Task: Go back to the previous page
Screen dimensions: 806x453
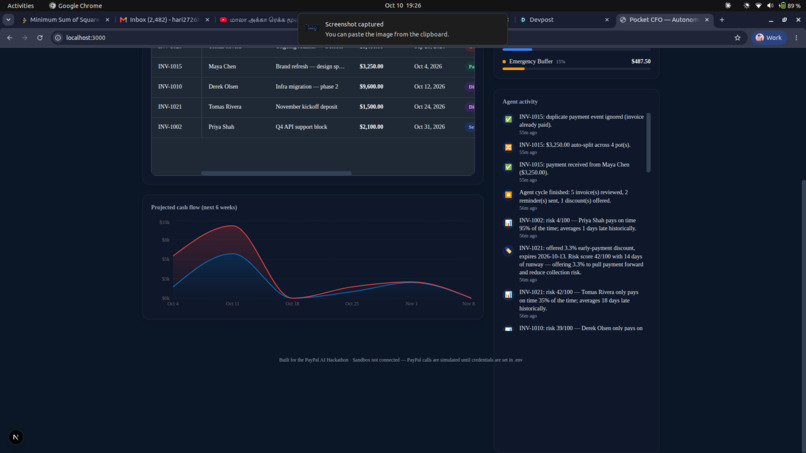Action: 10,38
